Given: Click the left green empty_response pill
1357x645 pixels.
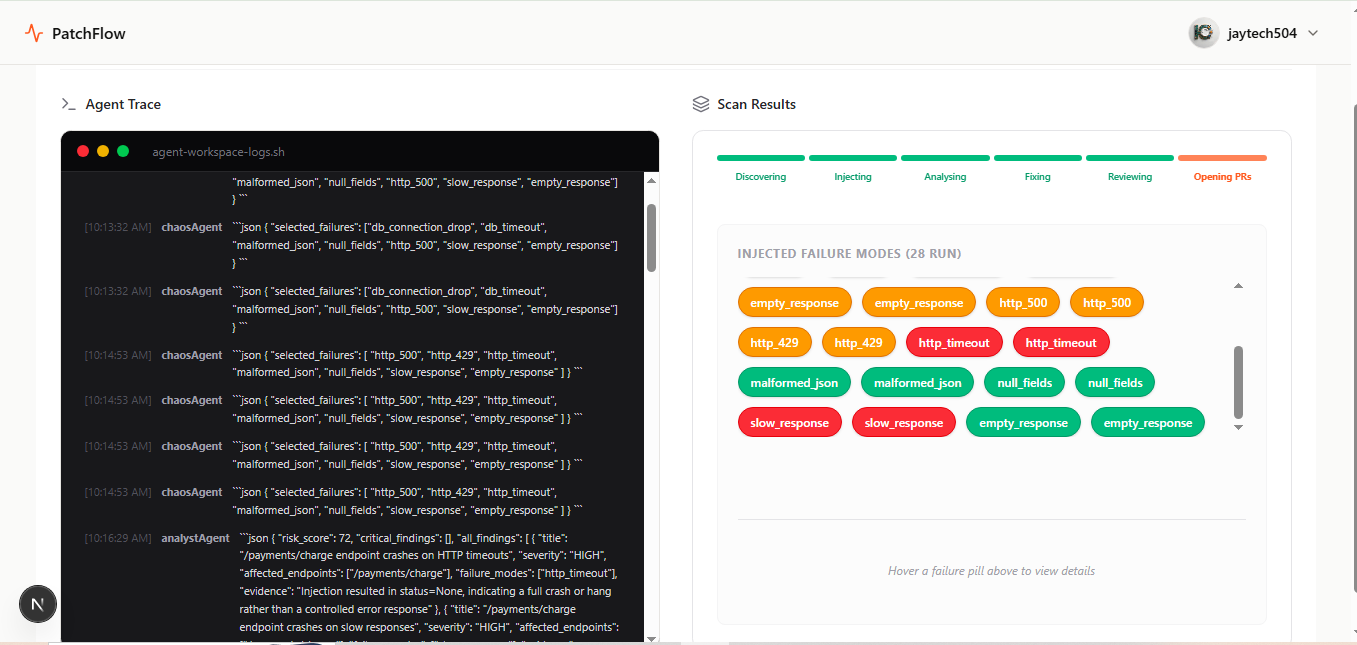Looking at the screenshot, I should tap(1023, 423).
